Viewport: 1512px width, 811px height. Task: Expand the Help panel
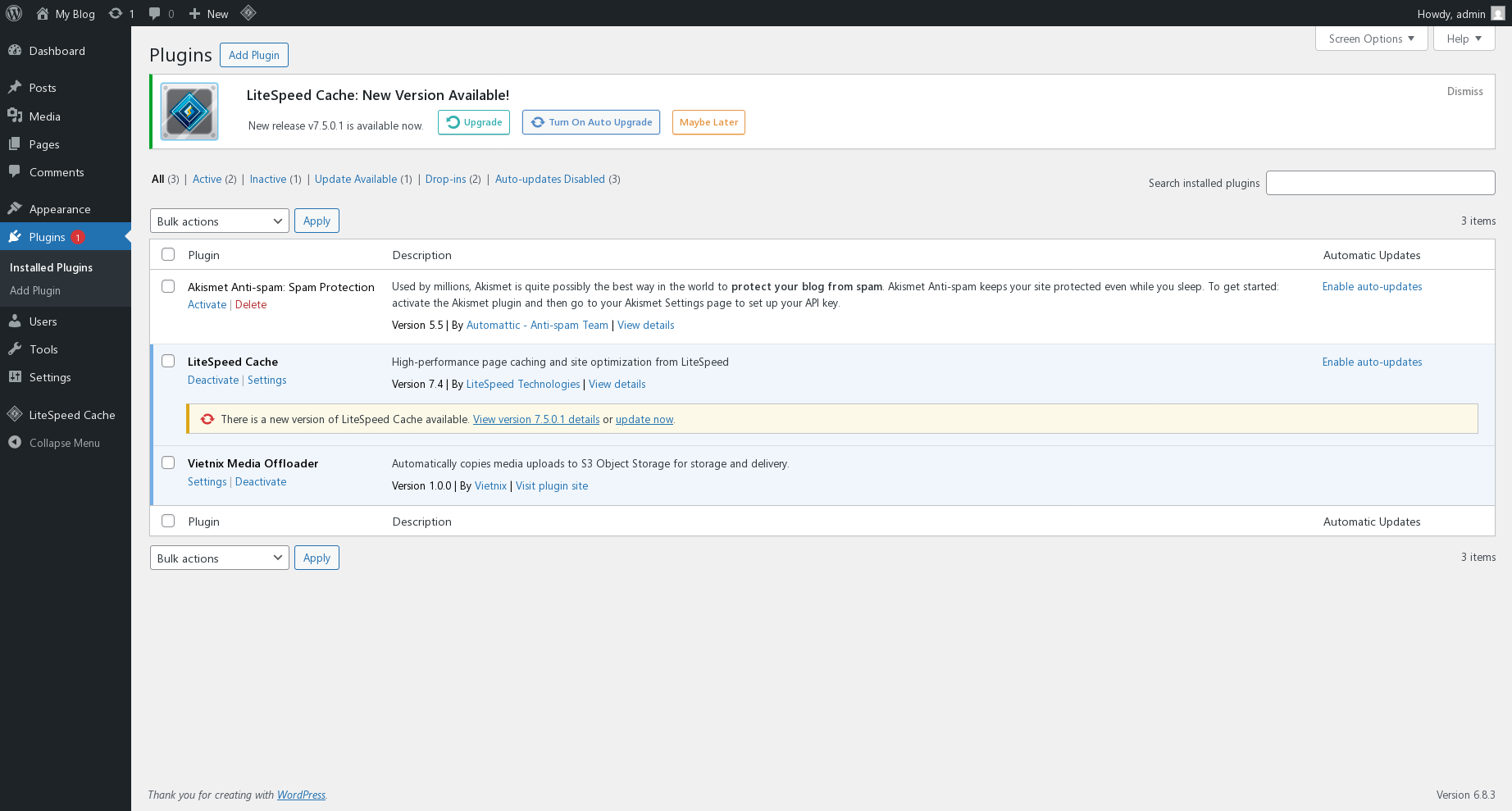[x=1463, y=38]
